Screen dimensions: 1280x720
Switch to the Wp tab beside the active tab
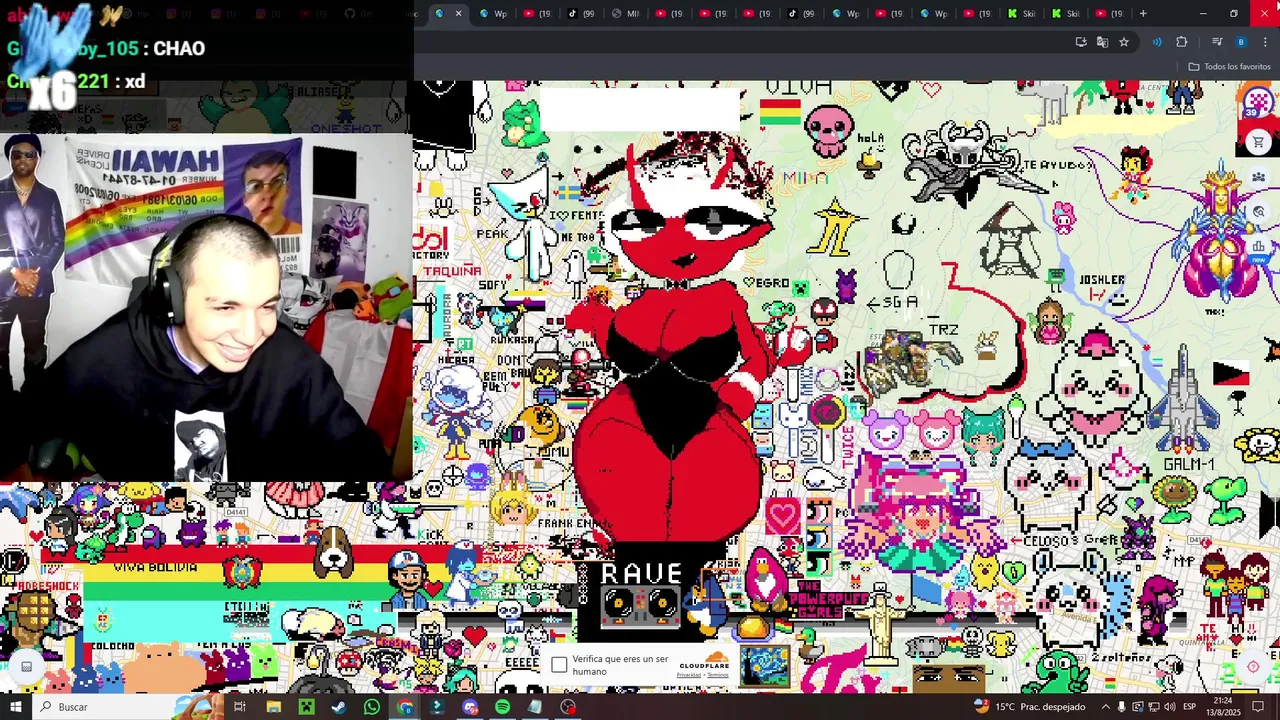pos(494,14)
